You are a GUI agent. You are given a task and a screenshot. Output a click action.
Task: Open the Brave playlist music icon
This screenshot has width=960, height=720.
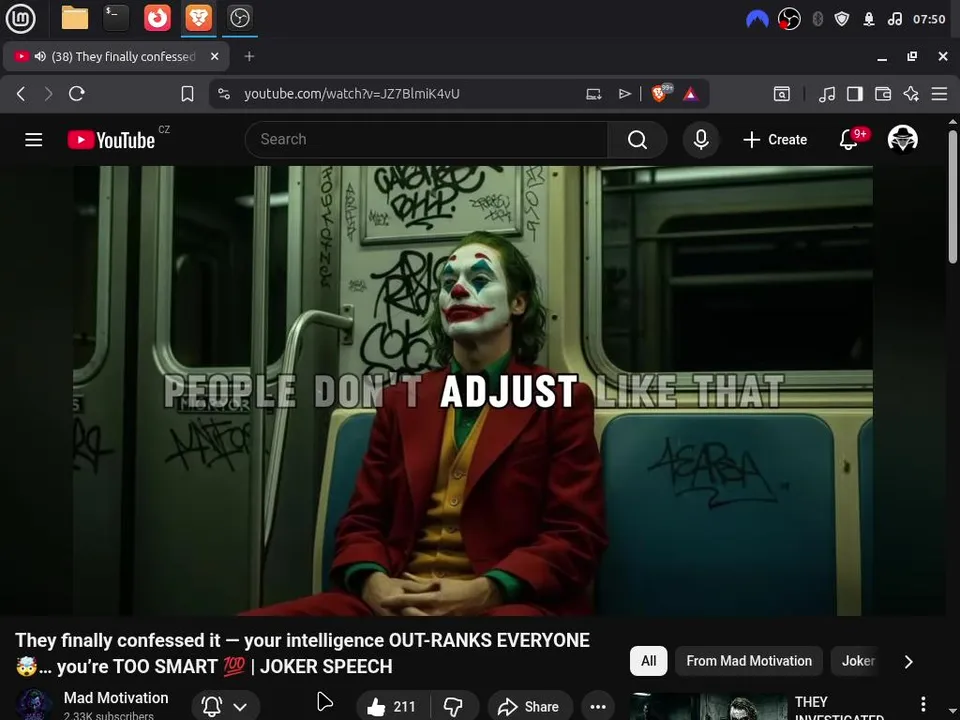pyautogui.click(x=827, y=94)
